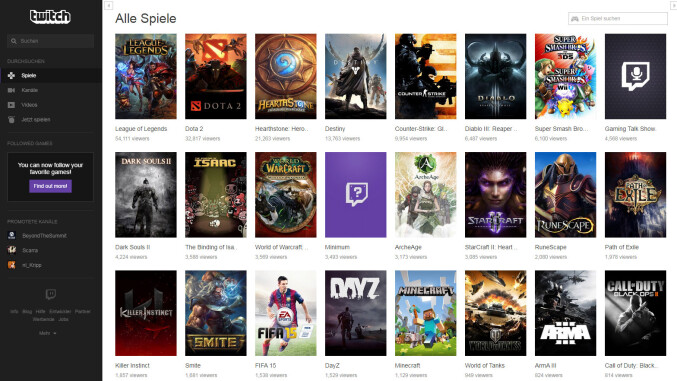Image resolution: width=677 pixels, height=381 pixels.
Task: Click the gamepad icon beside Spiele
Action: (11, 76)
